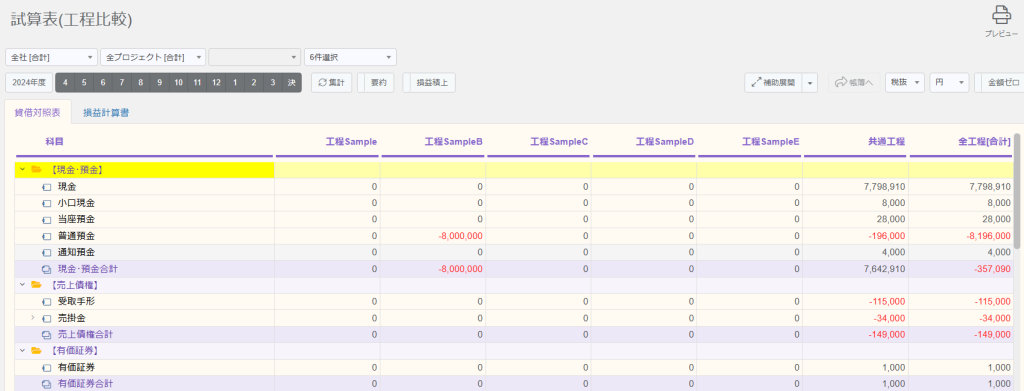This screenshot has height=391, width=1024.
Task: Click the subtotal icon beside 有価証券合計
Action: pyautogui.click(x=46, y=384)
